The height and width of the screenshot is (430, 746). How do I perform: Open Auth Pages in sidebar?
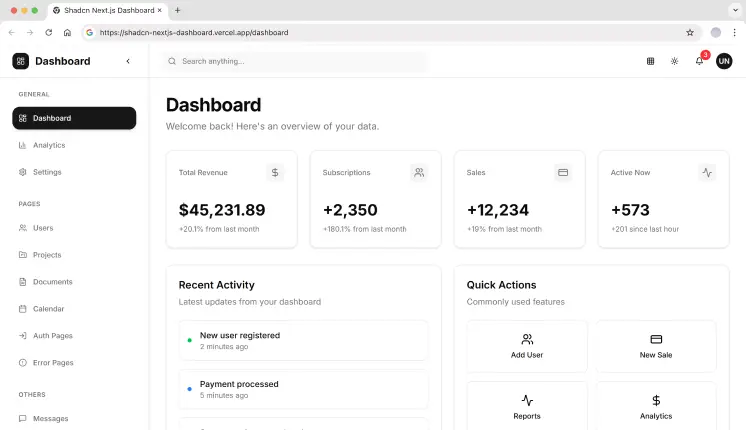click(74, 336)
